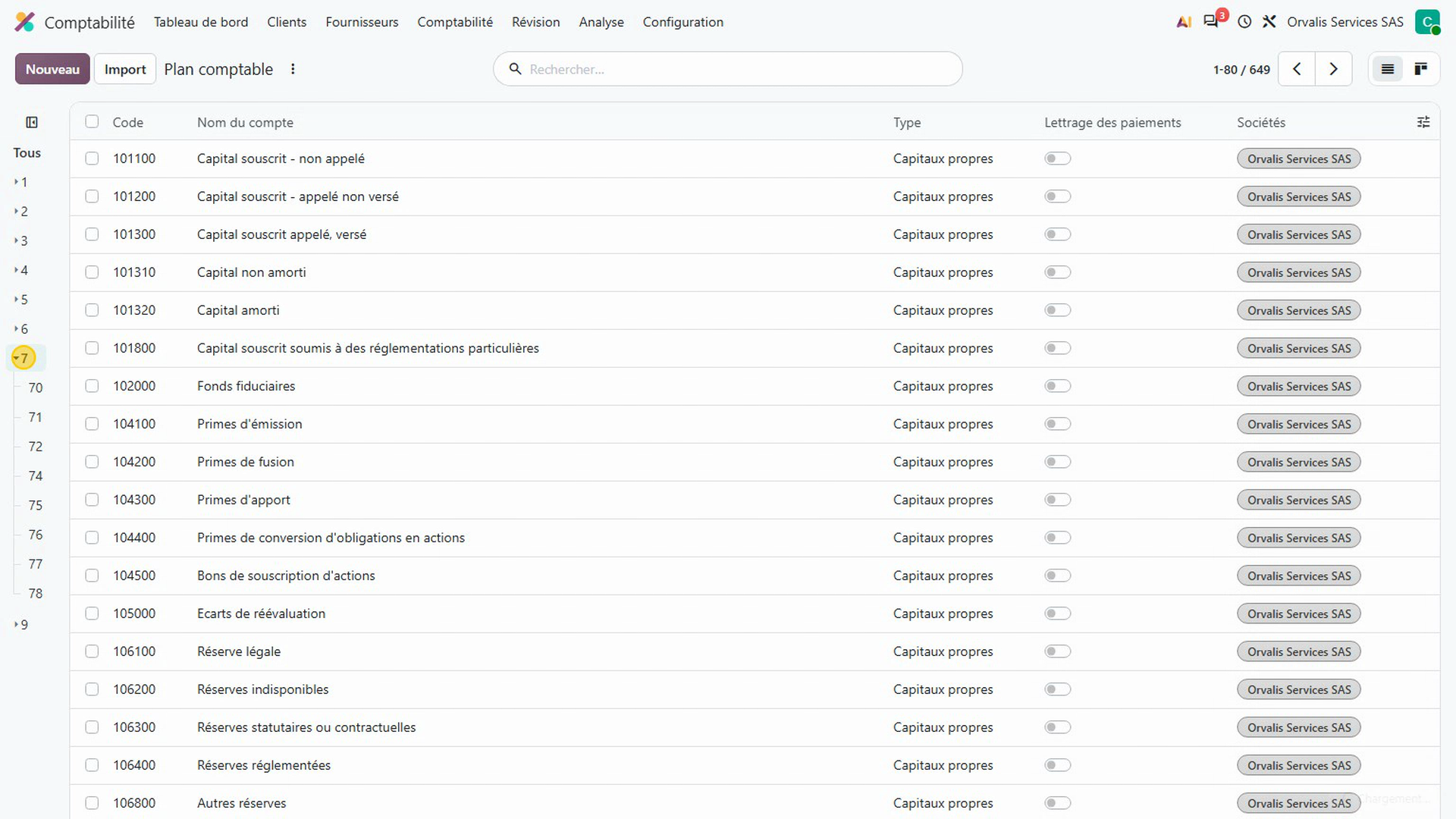
Task: Select the Tous category filter
Action: coord(27,152)
